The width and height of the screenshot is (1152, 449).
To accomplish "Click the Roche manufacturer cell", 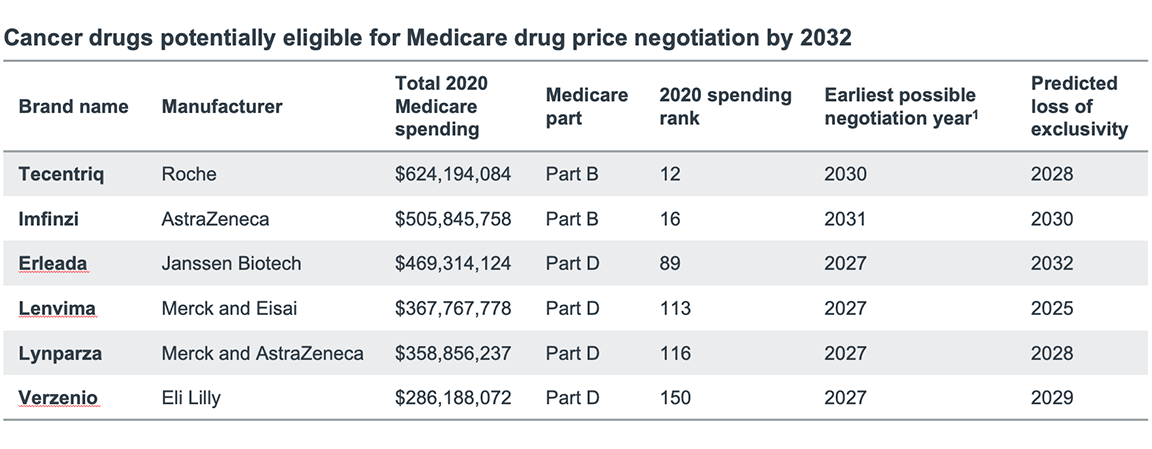I will (189, 174).
